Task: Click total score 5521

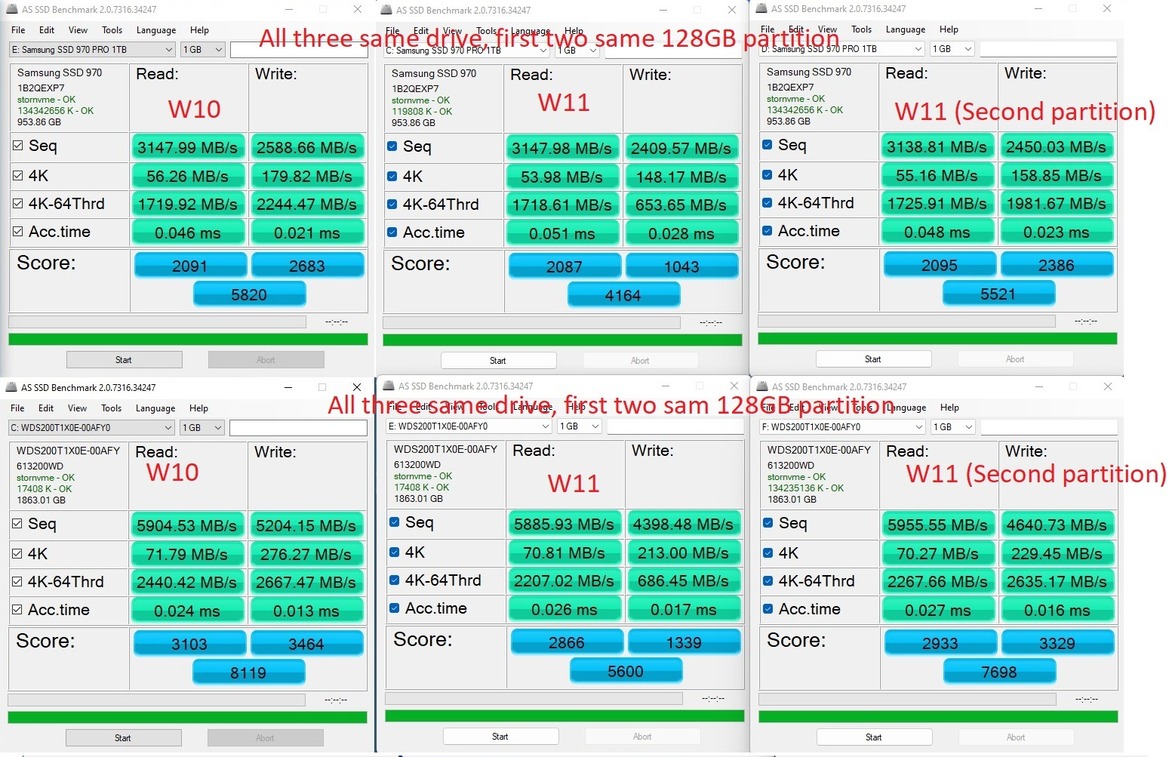Action: point(998,294)
